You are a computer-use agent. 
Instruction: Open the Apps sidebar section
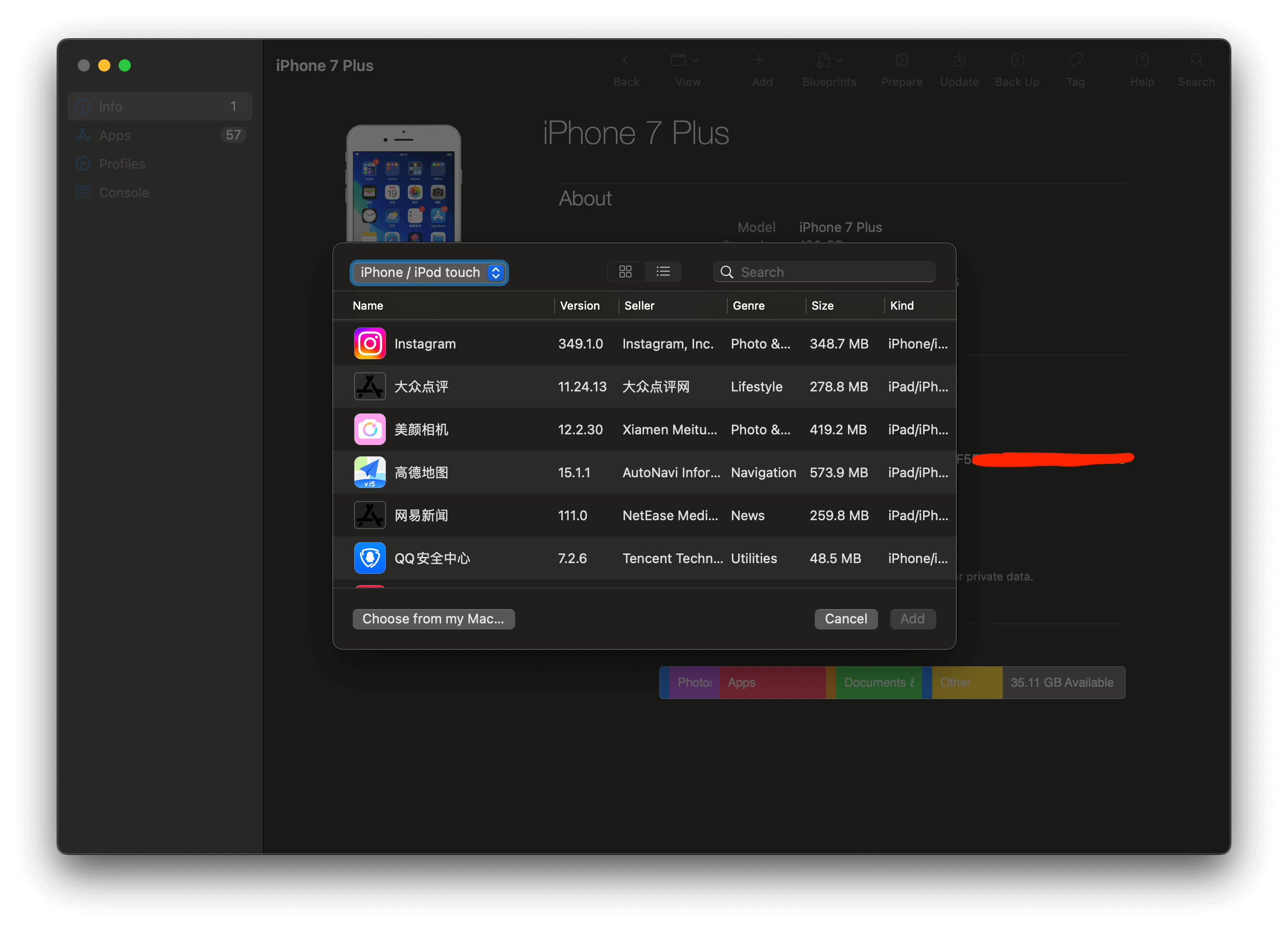114,135
